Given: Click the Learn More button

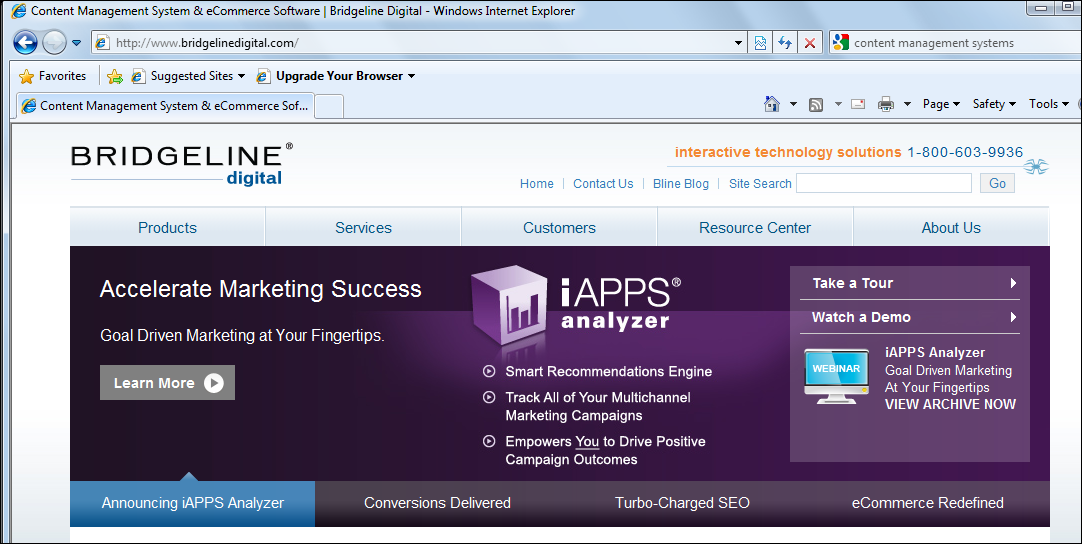Looking at the screenshot, I should (x=168, y=382).
